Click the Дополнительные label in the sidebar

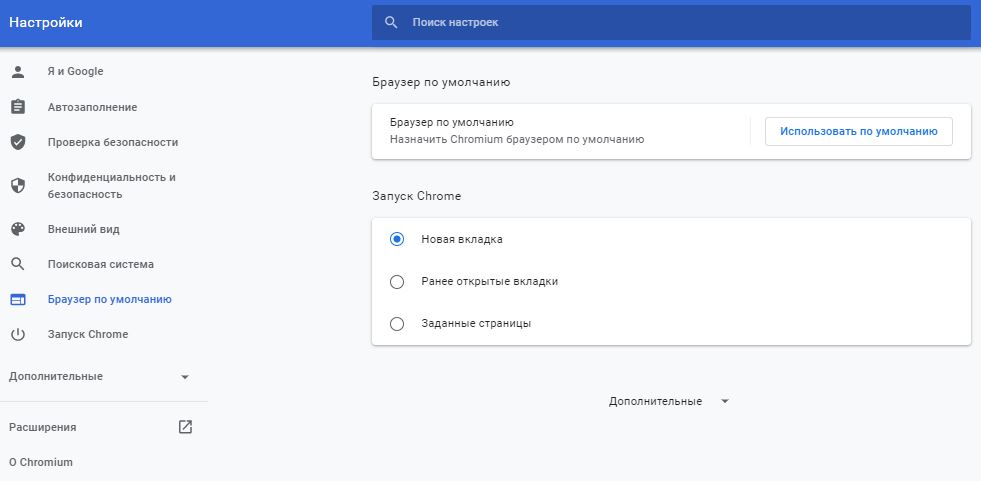[56, 377]
